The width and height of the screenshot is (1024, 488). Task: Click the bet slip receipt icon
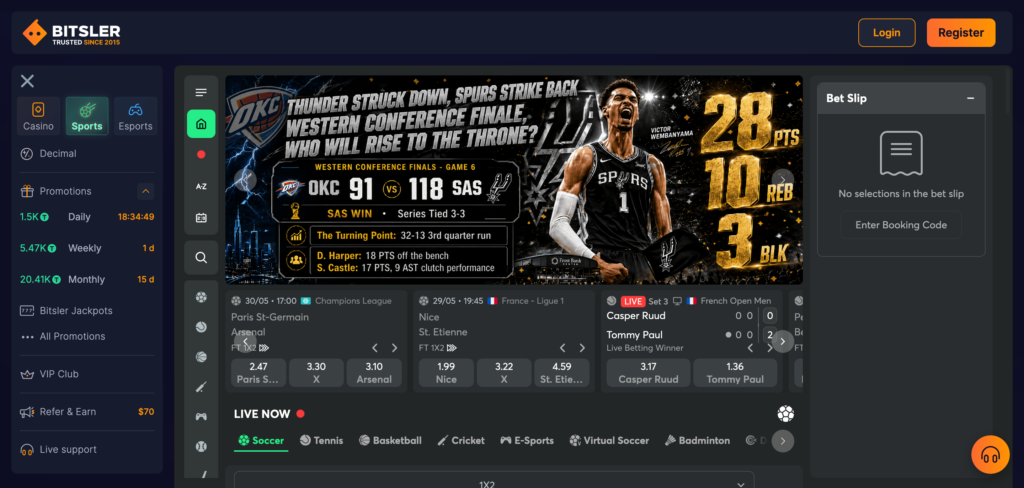[x=901, y=154]
